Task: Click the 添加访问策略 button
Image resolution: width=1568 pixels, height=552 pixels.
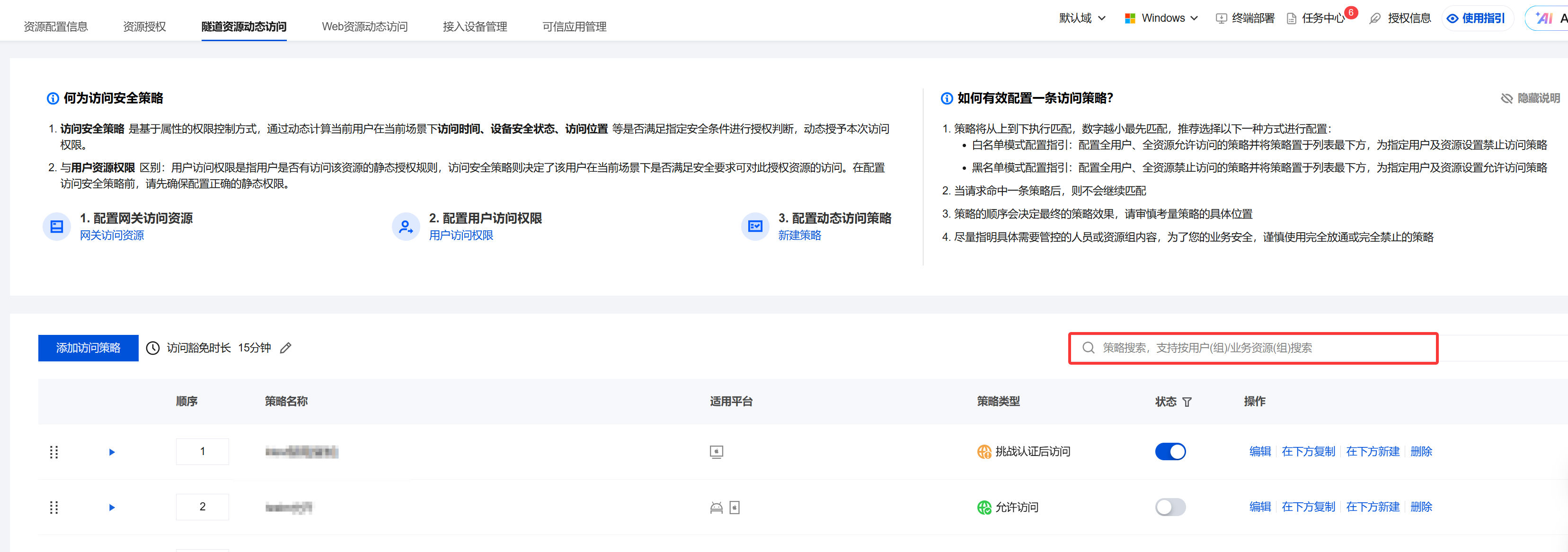Action: coord(88,348)
